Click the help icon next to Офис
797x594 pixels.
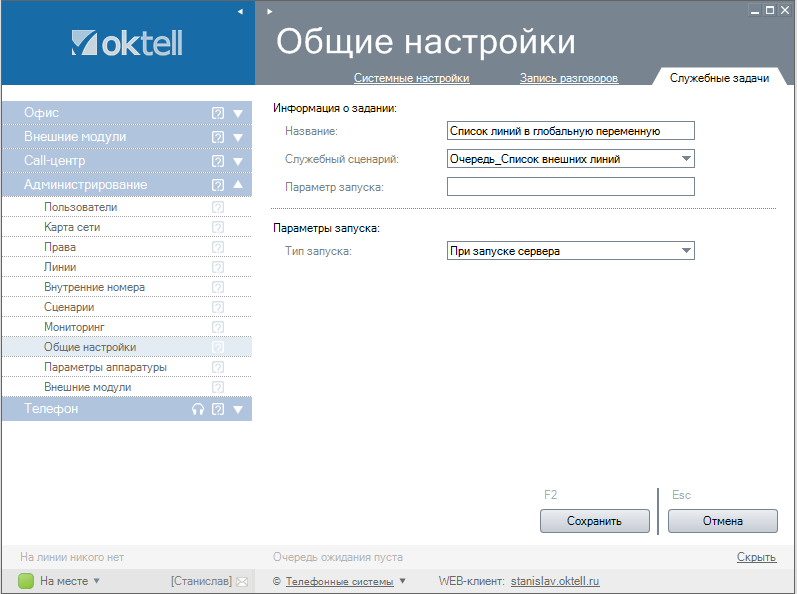click(x=218, y=113)
